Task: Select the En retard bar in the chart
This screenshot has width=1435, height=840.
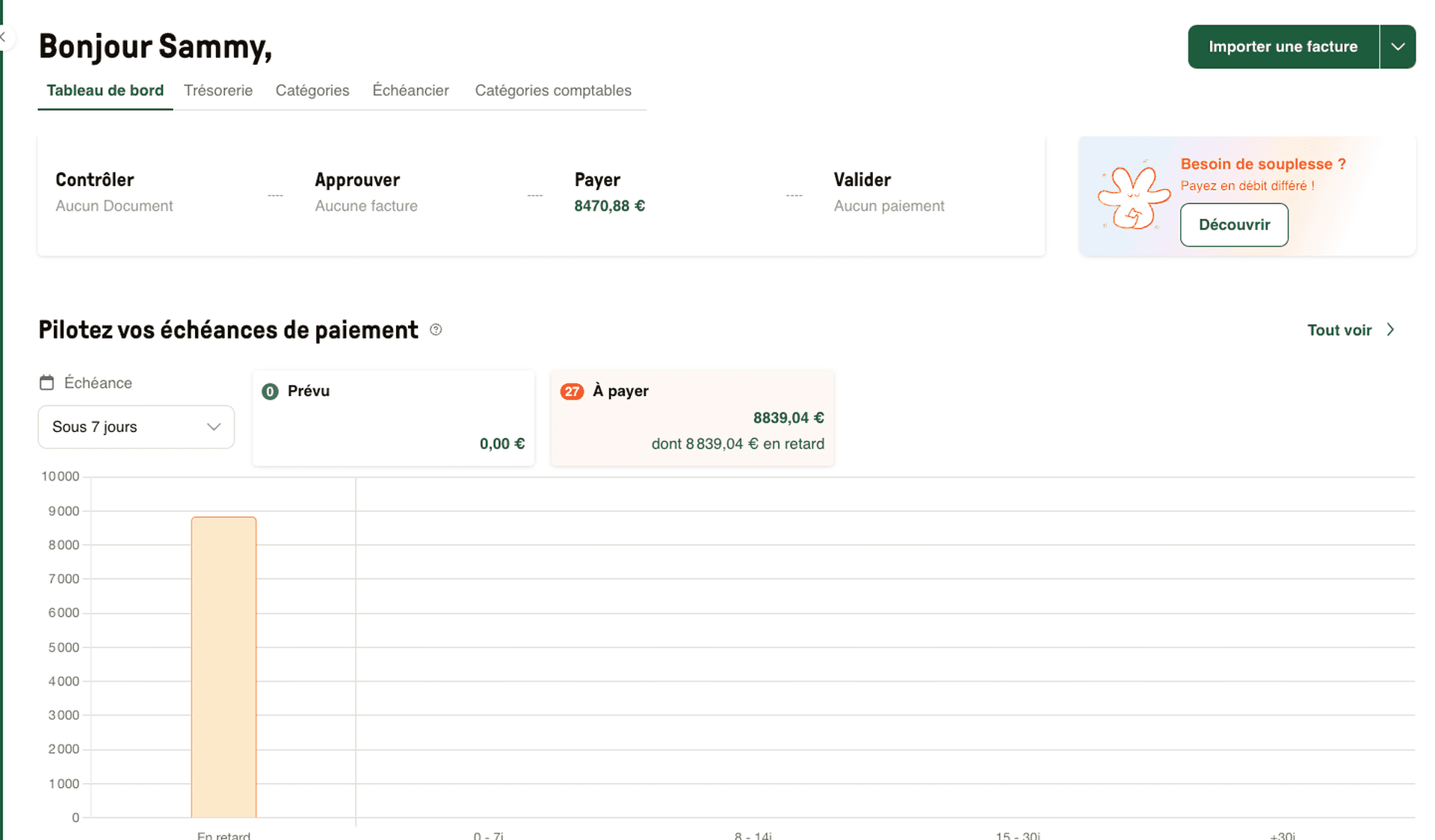Action: [x=223, y=665]
